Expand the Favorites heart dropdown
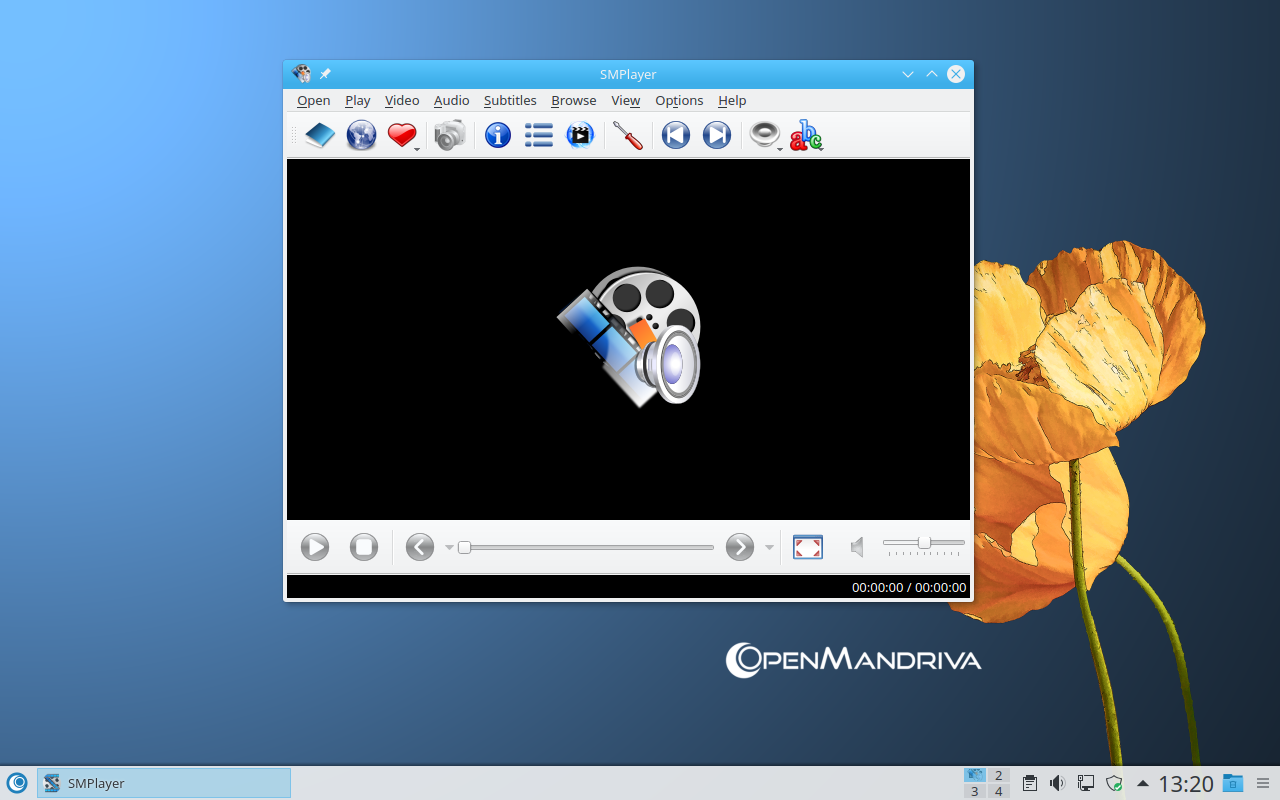 click(416, 148)
